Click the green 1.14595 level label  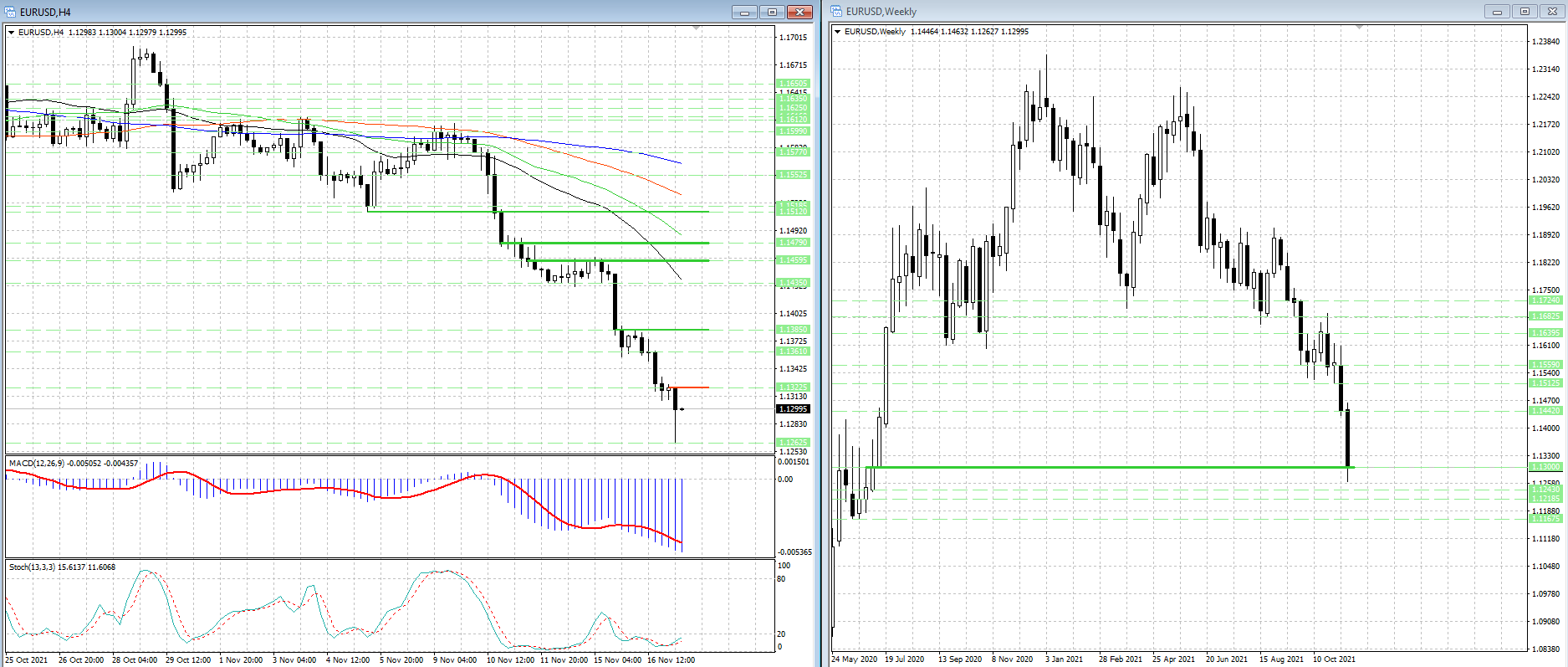click(793, 260)
